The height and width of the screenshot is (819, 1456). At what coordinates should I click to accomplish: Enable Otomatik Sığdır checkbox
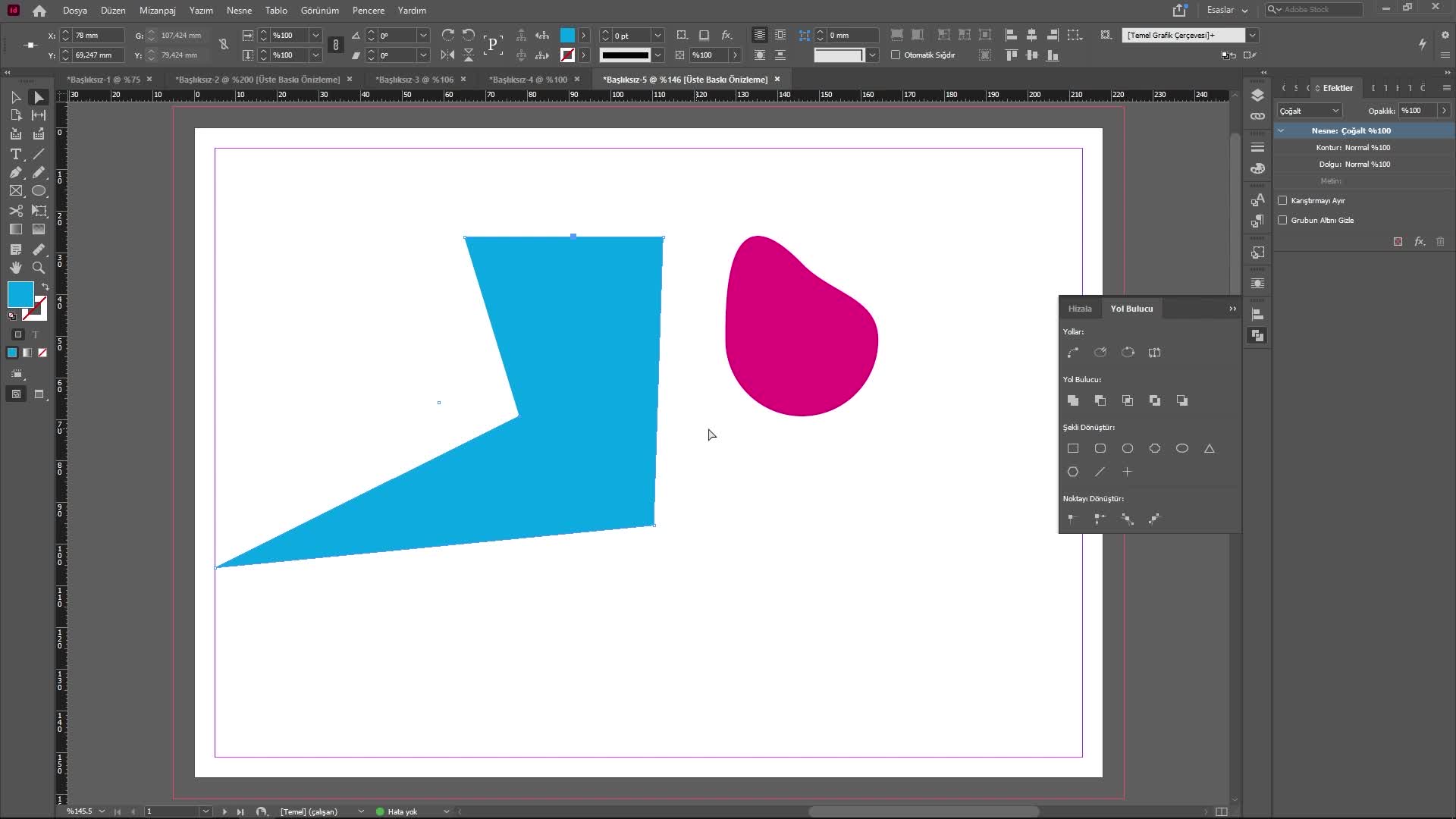tap(896, 55)
